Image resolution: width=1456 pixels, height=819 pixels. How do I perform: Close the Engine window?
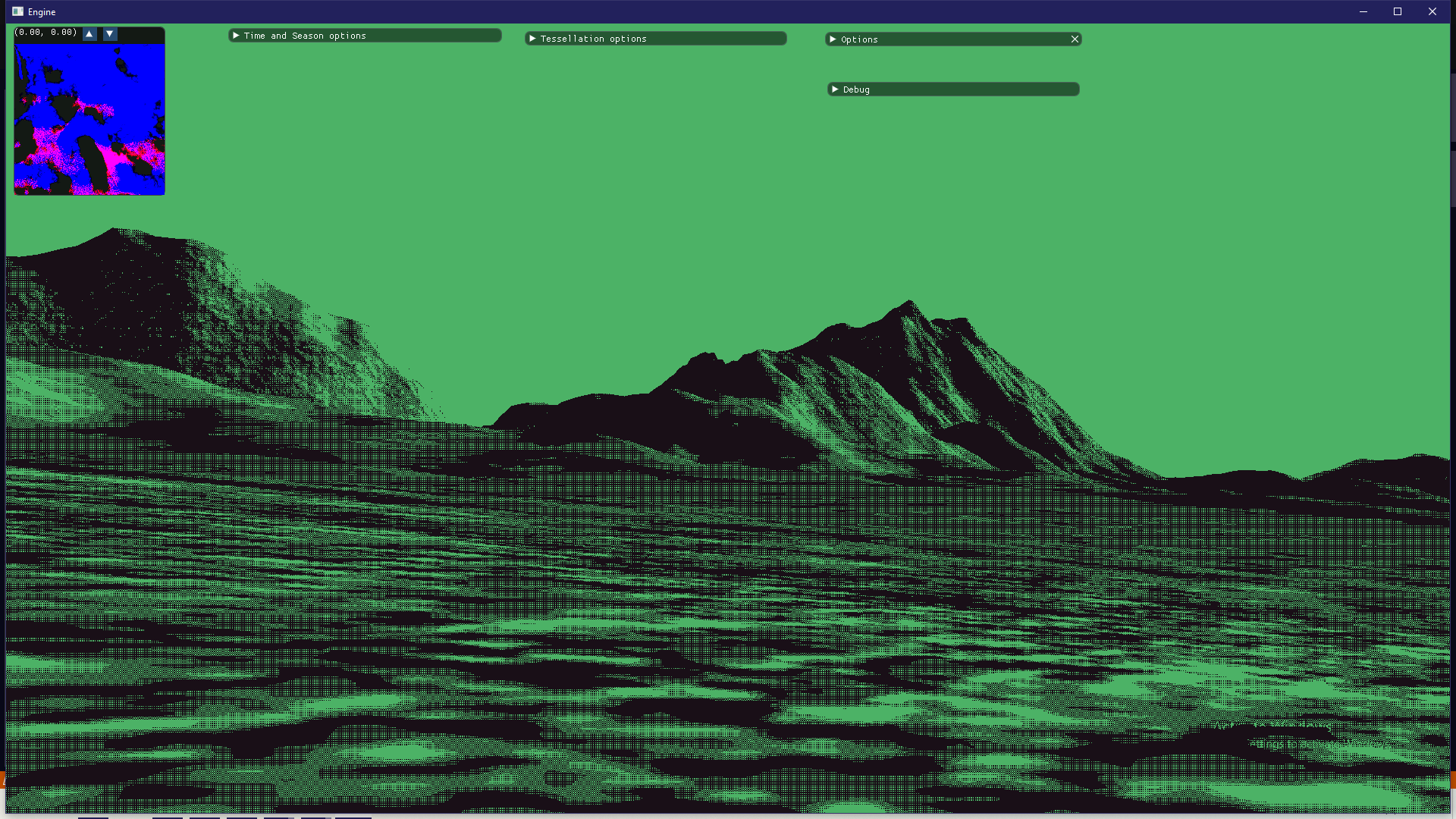click(x=1432, y=11)
